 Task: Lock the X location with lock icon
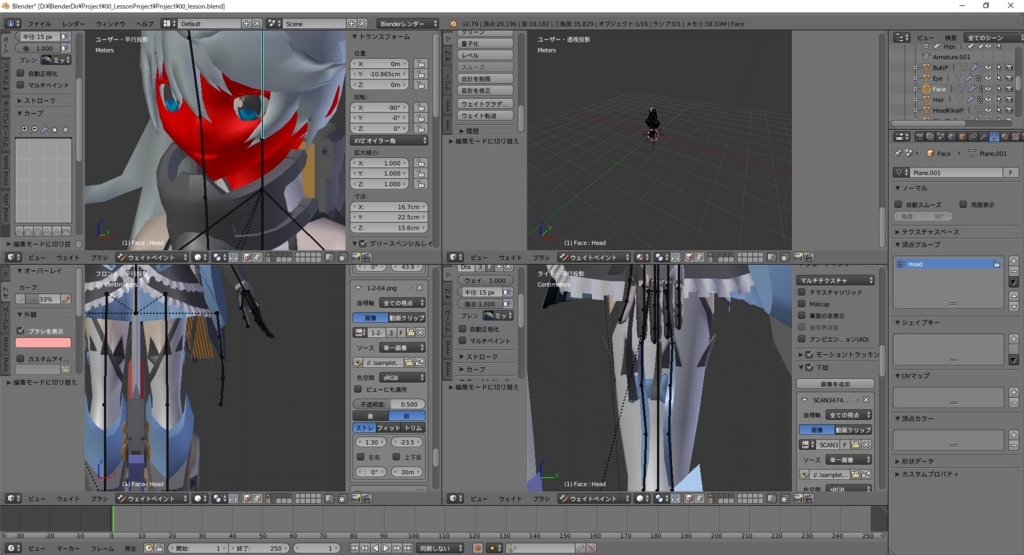coord(421,64)
